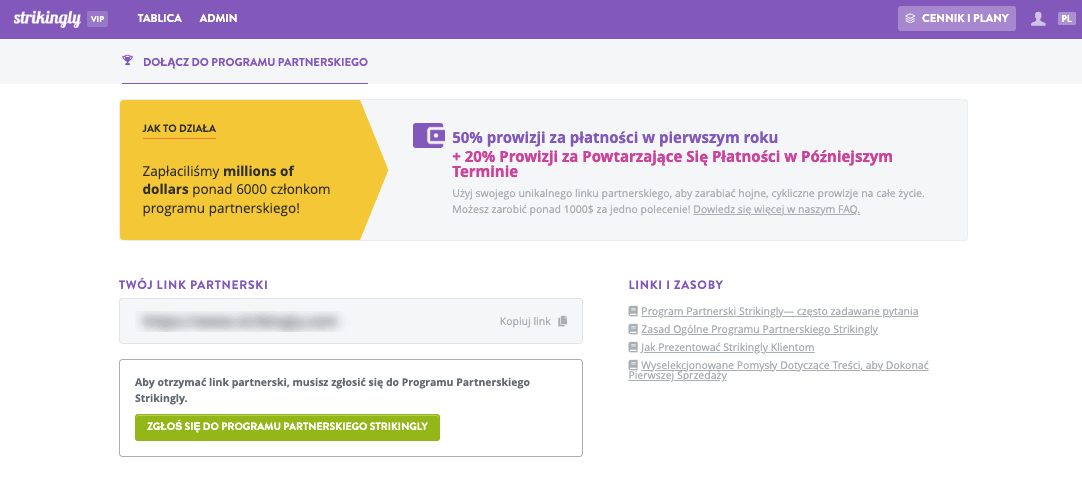Click the purple wallet icon
This screenshot has height=477, width=1082.
click(x=428, y=136)
